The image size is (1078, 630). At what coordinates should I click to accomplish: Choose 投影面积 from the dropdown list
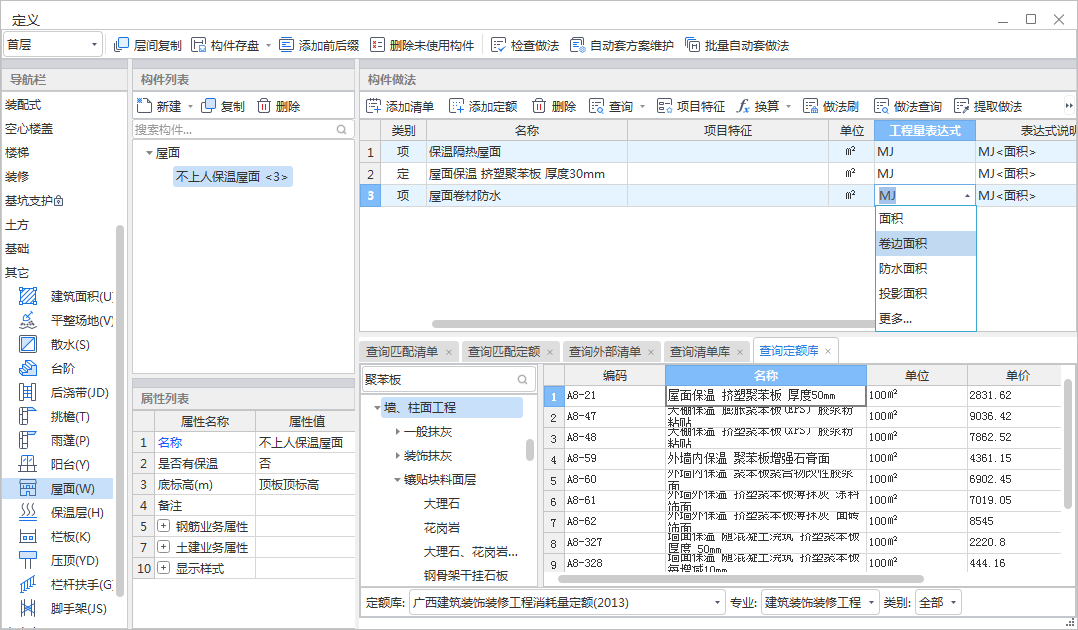(925, 294)
